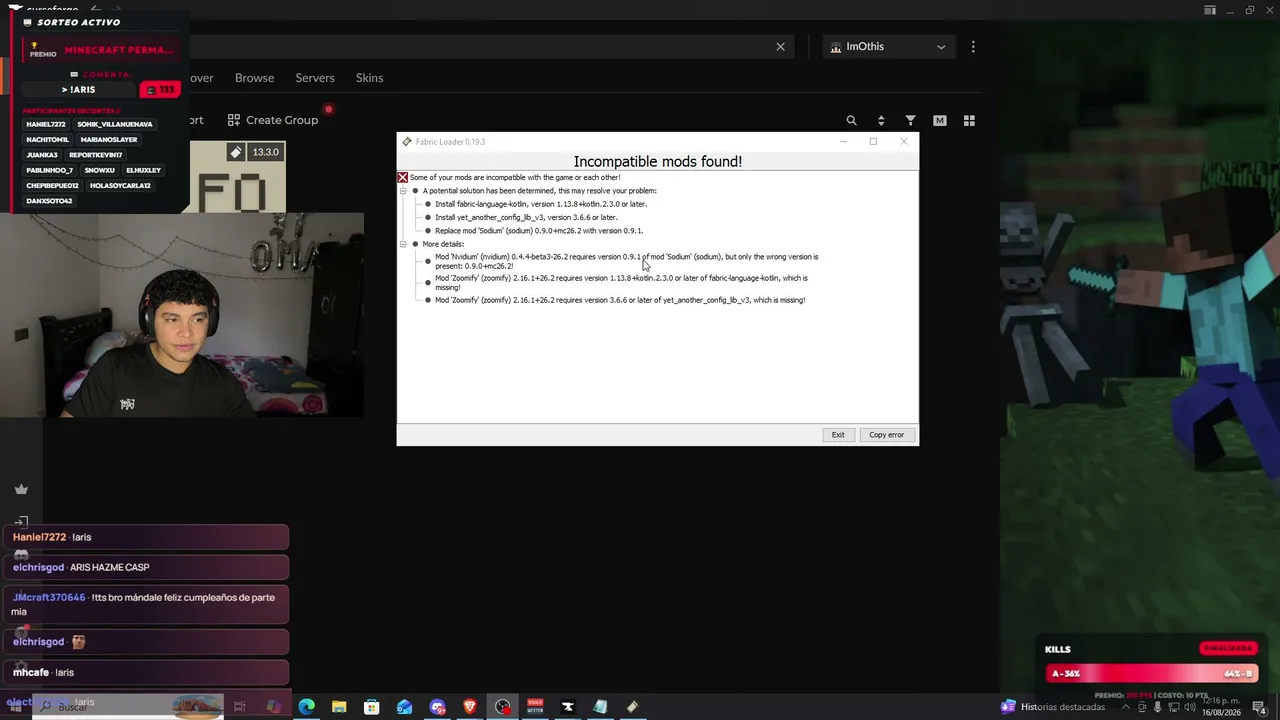The image size is (1280, 720).
Task: Click the KILLS progress bar overlay
Action: [1150, 674]
